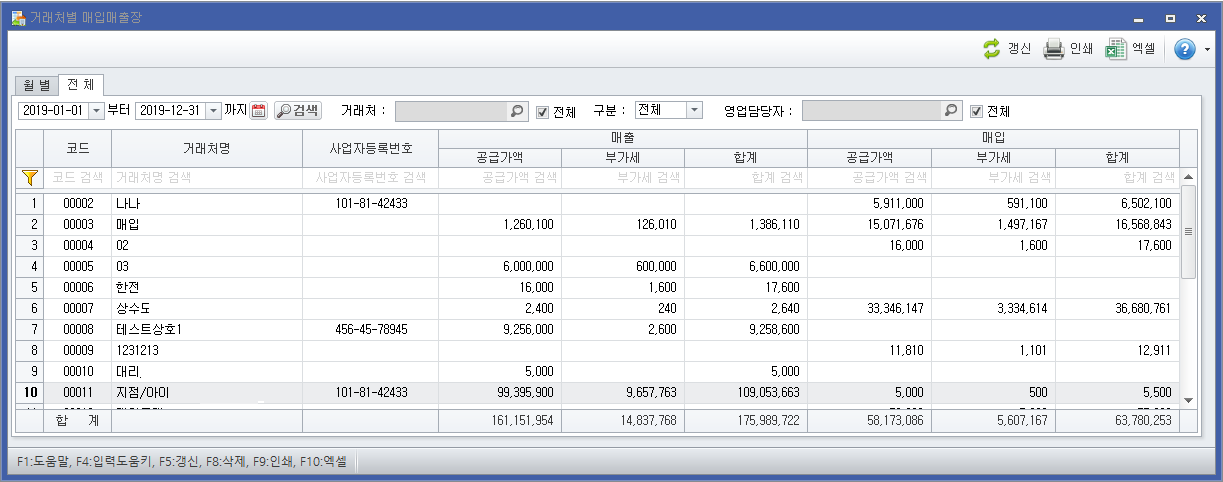Viewport: 1223px width, 482px height.
Task: Click the 16,568,843 purchase total cell
Action: click(x=1117, y=224)
